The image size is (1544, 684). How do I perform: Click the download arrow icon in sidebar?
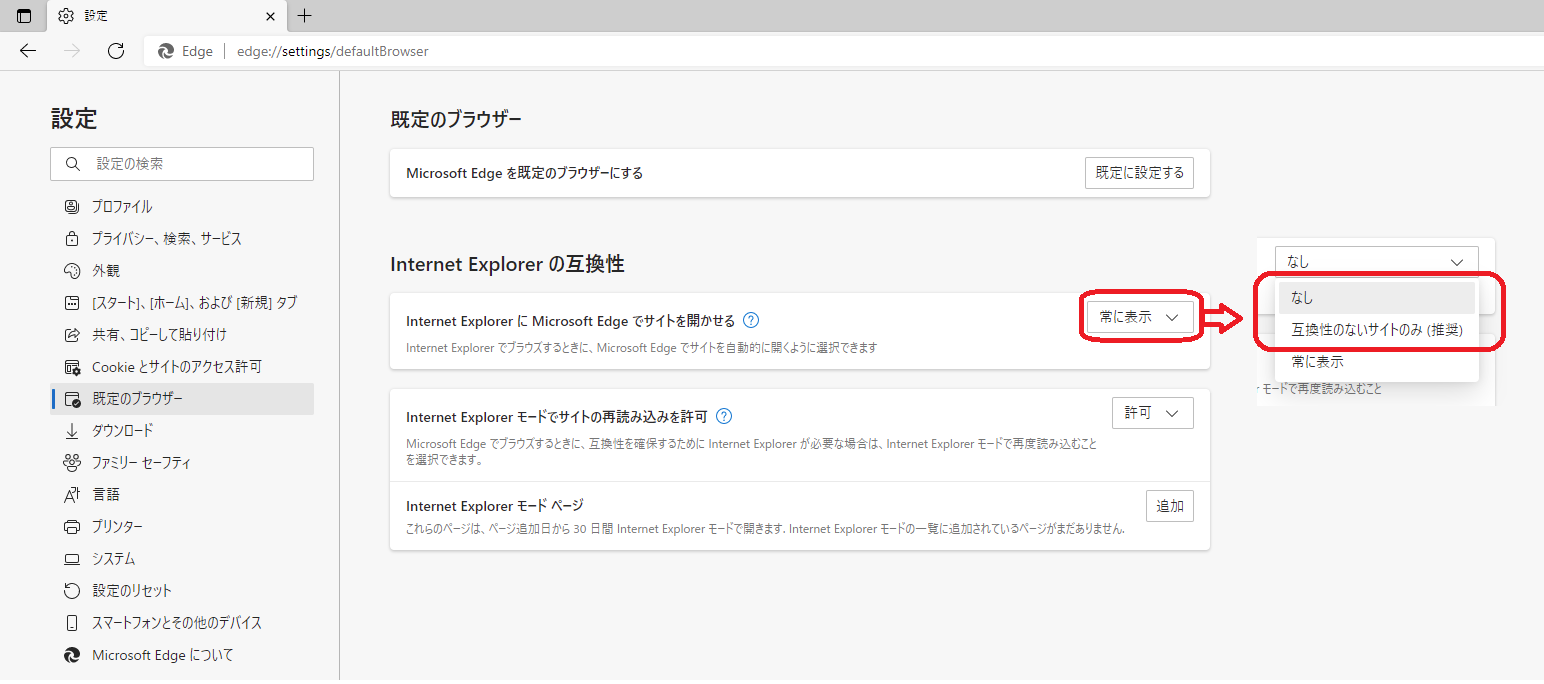point(72,431)
